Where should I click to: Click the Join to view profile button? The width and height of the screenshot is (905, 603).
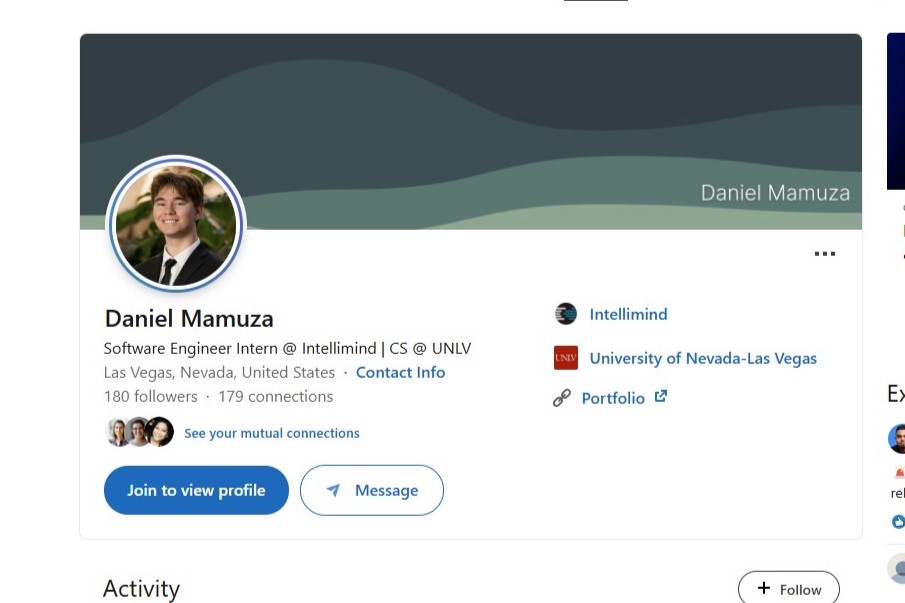coord(196,490)
